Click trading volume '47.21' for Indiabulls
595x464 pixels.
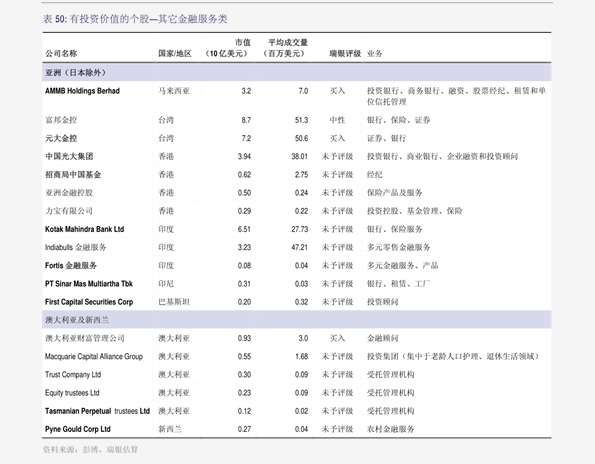(300, 247)
